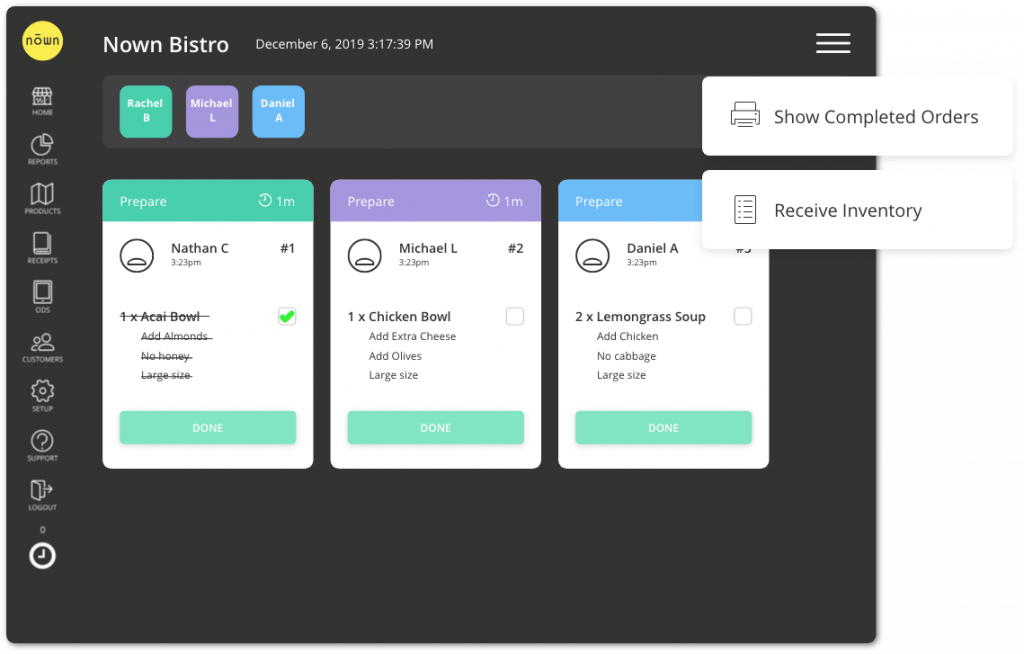Check the Lemongrass Soup order checkbox
The height and width of the screenshot is (654, 1024).
tap(743, 316)
